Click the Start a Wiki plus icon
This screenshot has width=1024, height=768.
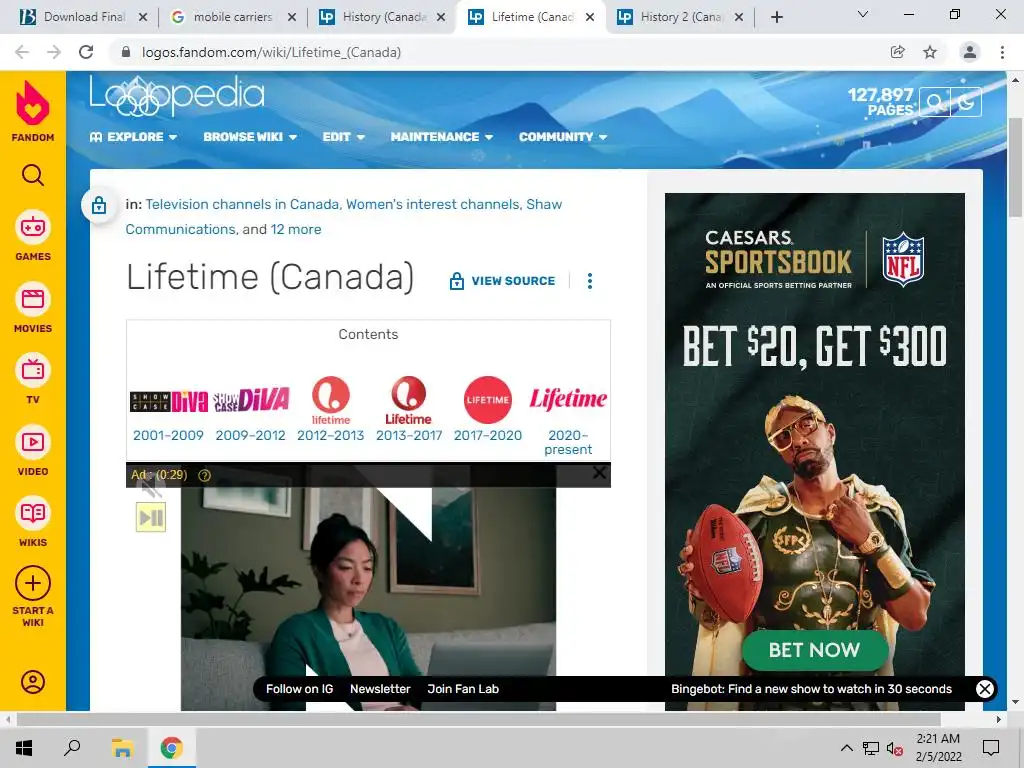coord(33,583)
